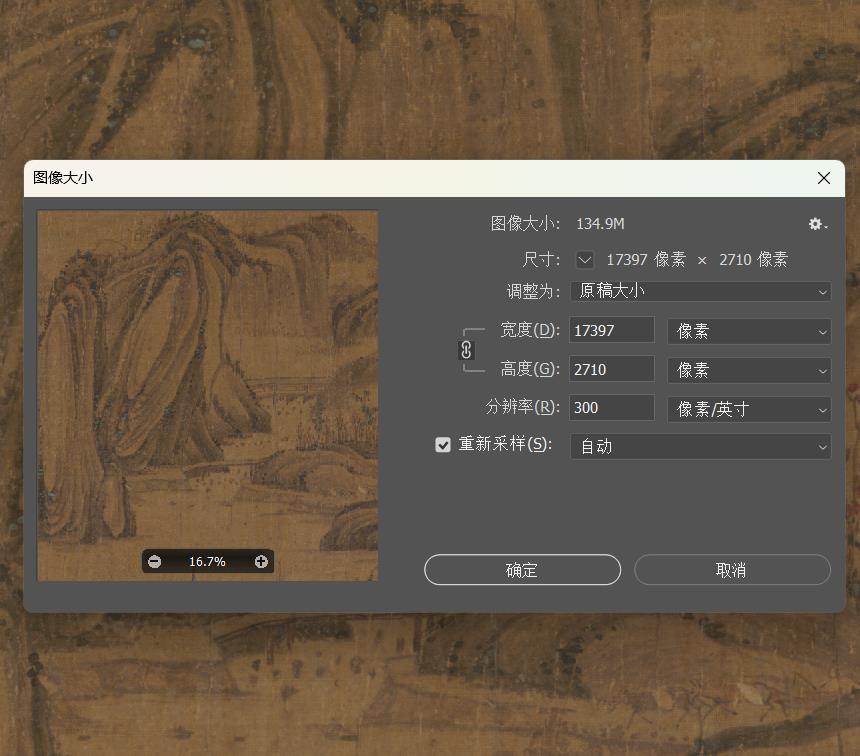This screenshot has height=756, width=860.
Task: Close the 图像大小 dialog
Action: [823, 178]
